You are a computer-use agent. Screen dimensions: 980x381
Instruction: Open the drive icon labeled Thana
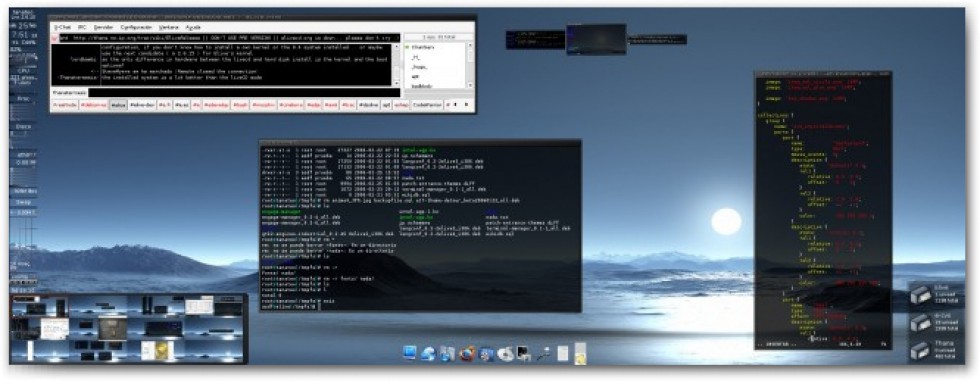coord(921,351)
